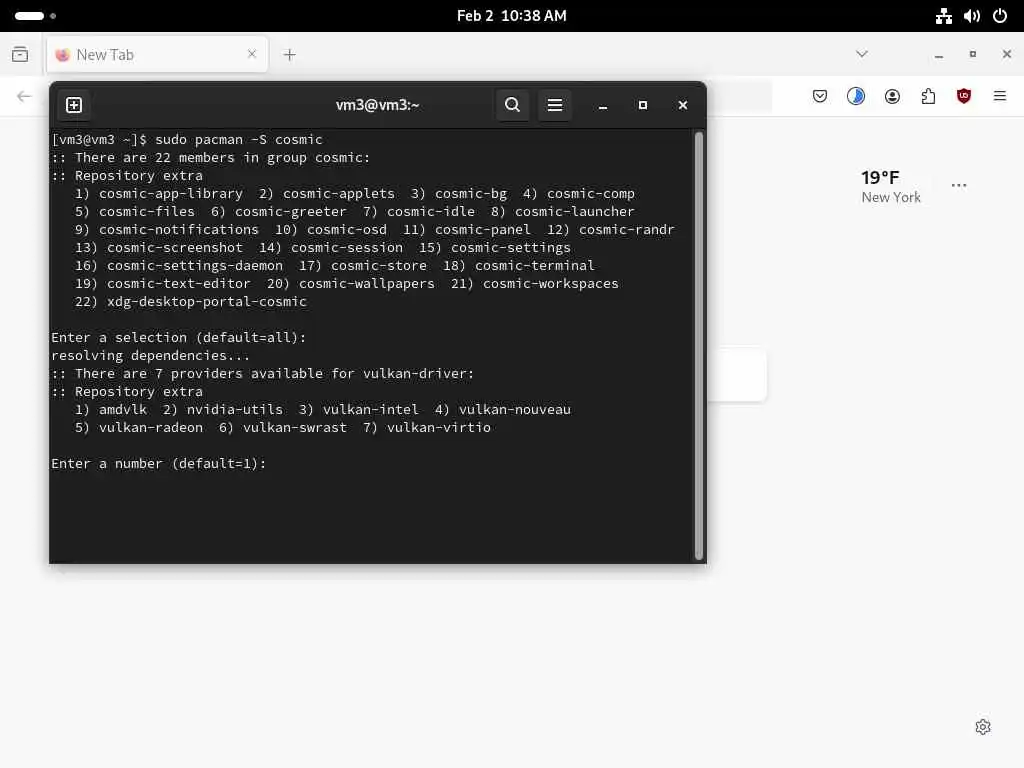This screenshot has height=768, width=1024.
Task: Close the New Tab tab
Action: 252,54
